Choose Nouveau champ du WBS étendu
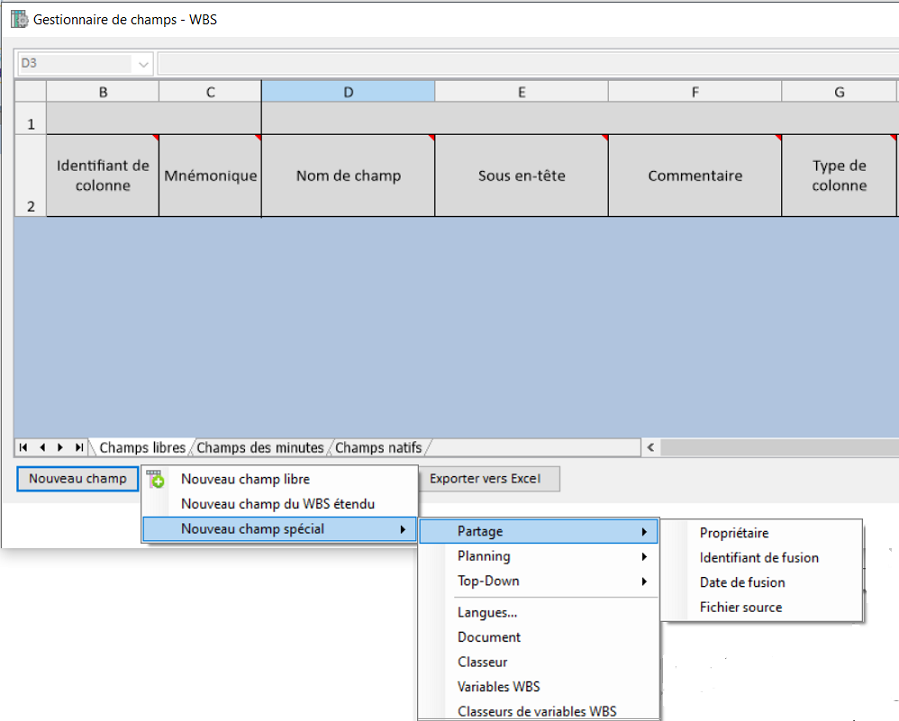The width and height of the screenshot is (899, 721). (277, 504)
